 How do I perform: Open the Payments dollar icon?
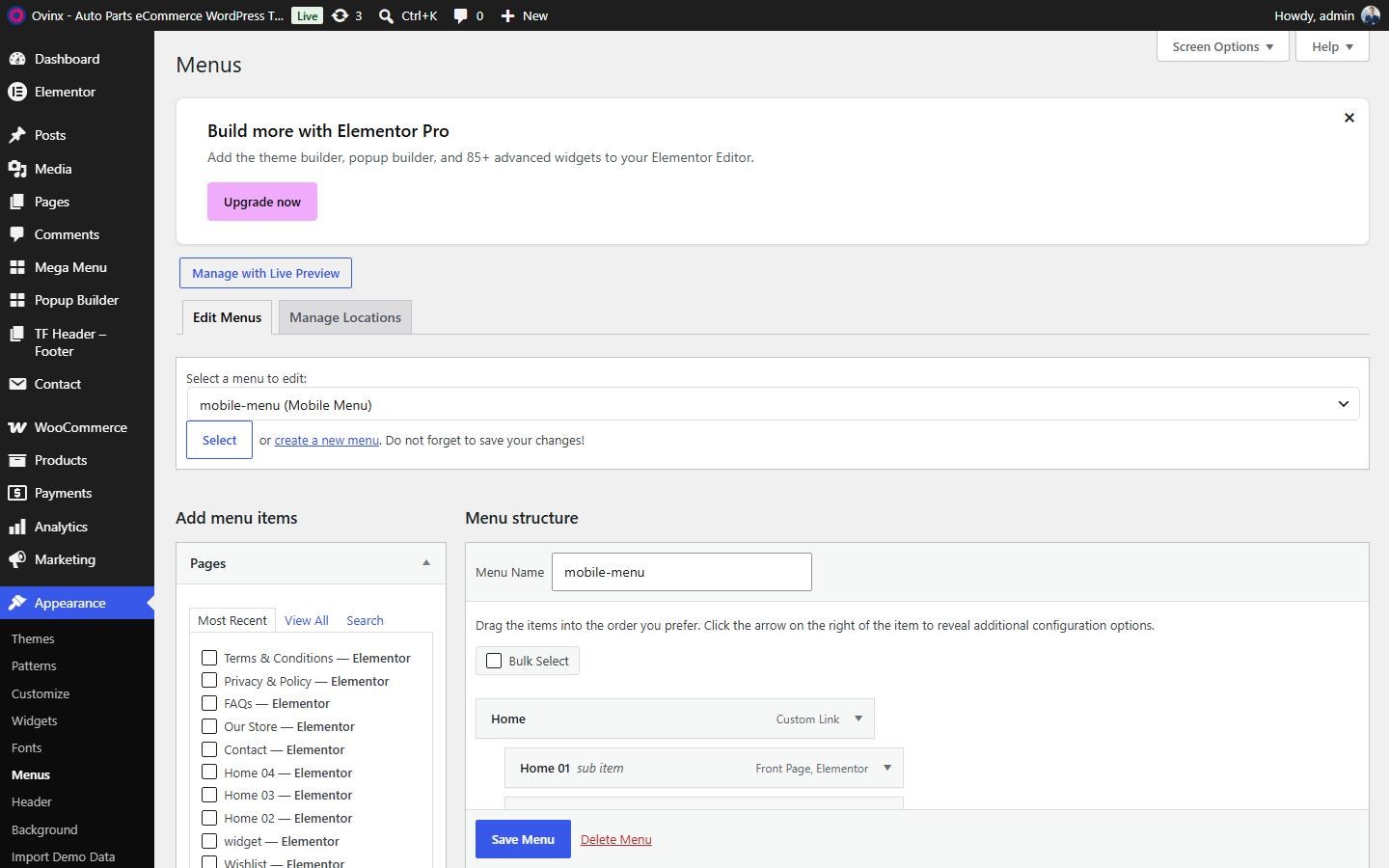pyautogui.click(x=16, y=493)
